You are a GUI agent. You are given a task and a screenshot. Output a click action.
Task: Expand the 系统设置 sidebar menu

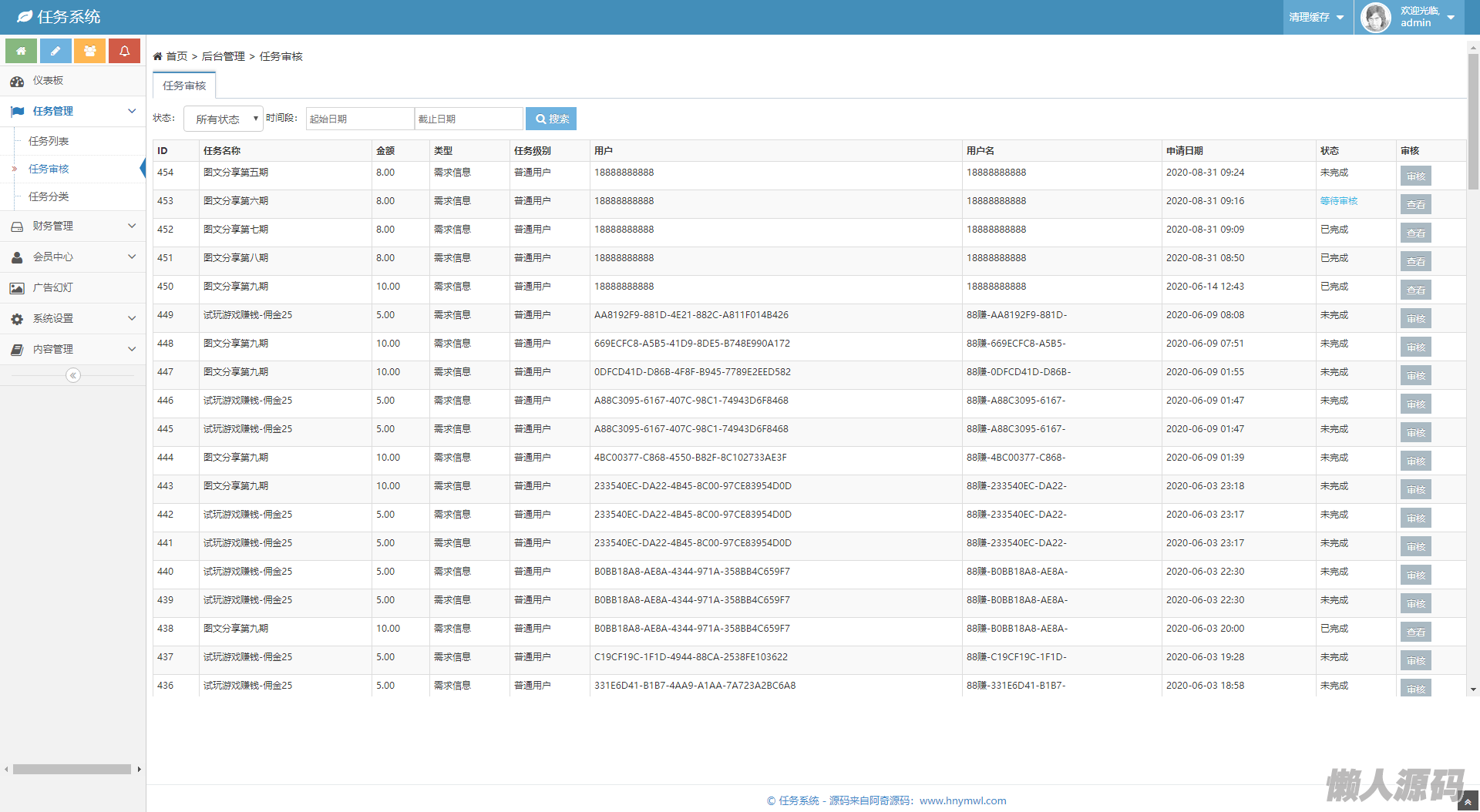[73, 318]
